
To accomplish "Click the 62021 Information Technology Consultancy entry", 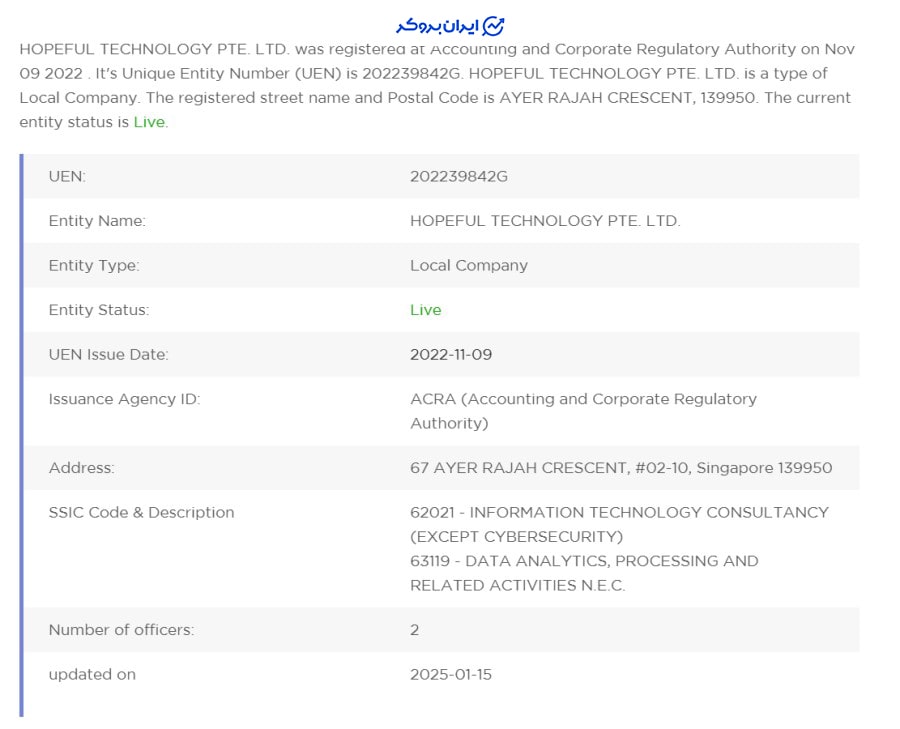I will click(619, 524).
